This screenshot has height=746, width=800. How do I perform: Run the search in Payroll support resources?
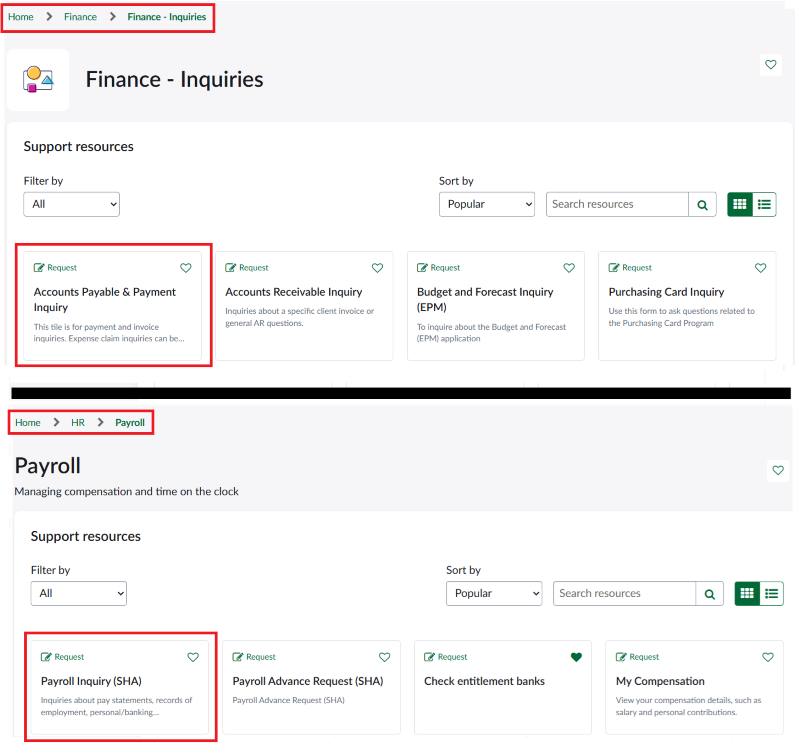coord(709,593)
